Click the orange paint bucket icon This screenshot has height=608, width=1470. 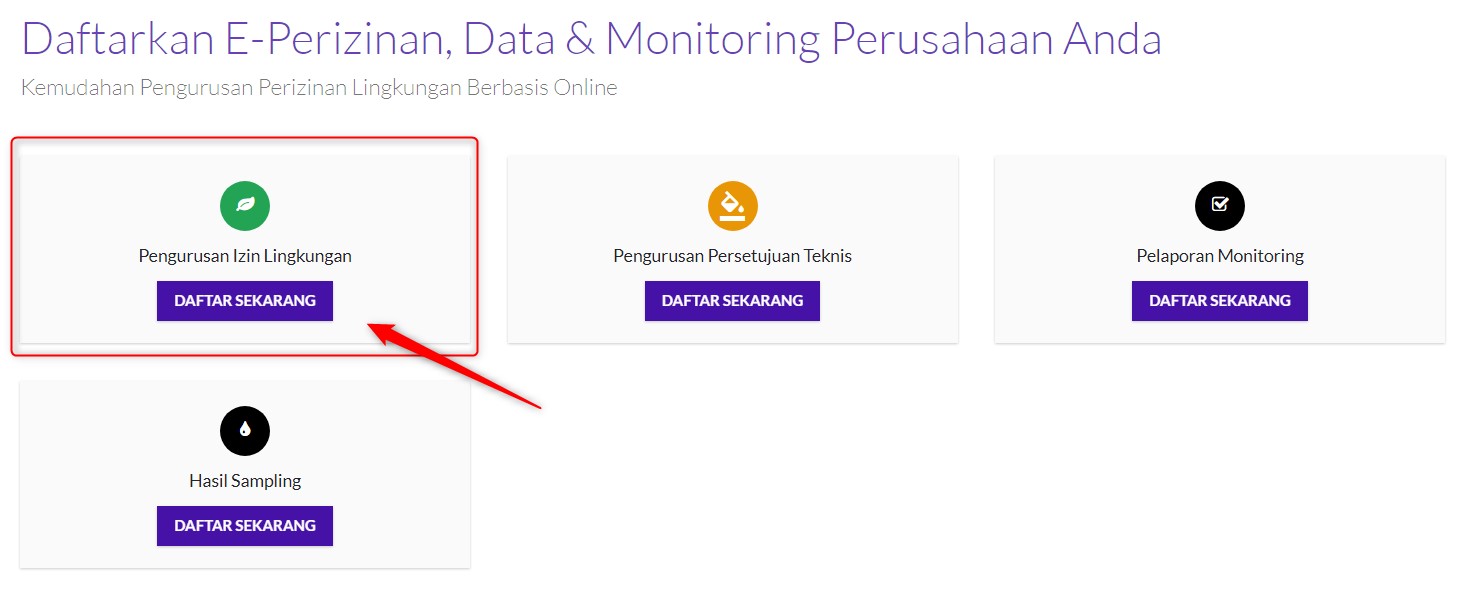tap(732, 206)
